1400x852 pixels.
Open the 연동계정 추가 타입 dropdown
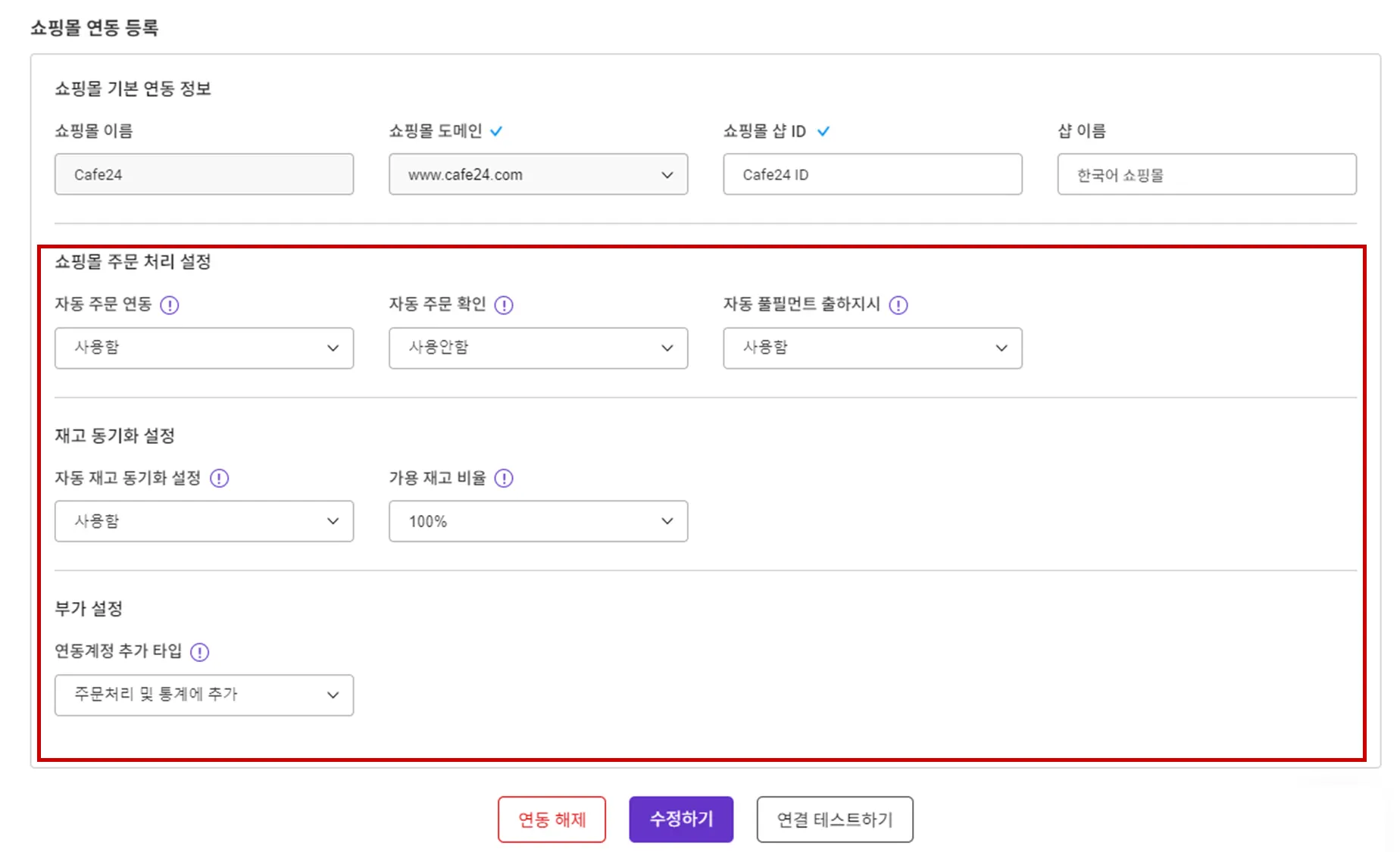pyautogui.click(x=204, y=695)
